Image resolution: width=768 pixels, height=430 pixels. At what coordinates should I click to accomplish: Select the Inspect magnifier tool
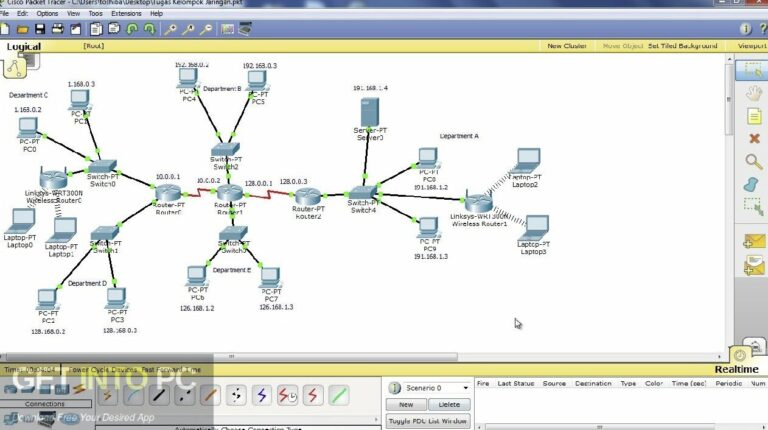(x=754, y=162)
